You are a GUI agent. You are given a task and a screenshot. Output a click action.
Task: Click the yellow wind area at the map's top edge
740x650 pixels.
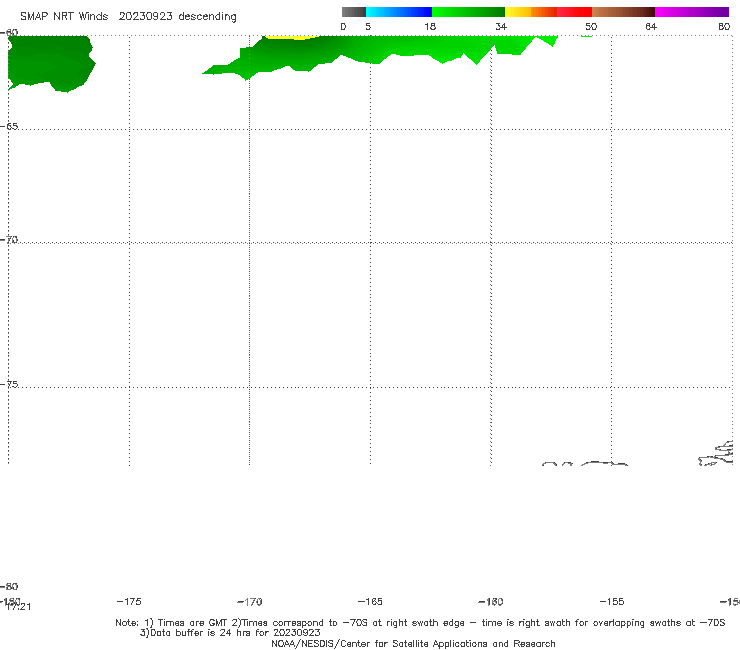click(x=292, y=37)
